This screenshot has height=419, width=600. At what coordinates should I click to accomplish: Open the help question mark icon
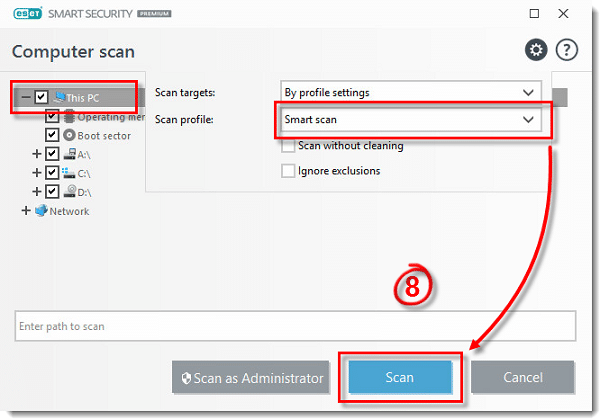(x=566, y=50)
